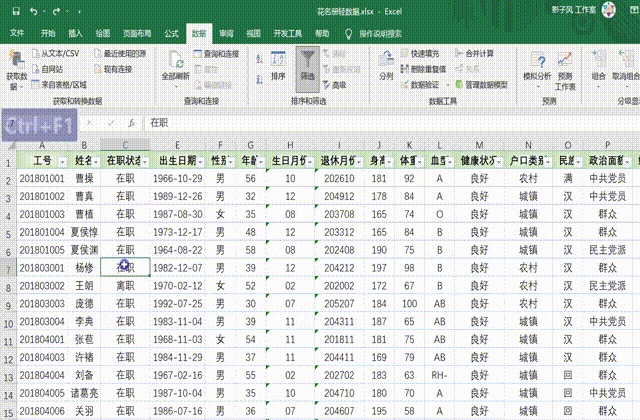This screenshot has height=420, width=640.
Task: Click the formula bar showing 在职
Action: (391, 123)
